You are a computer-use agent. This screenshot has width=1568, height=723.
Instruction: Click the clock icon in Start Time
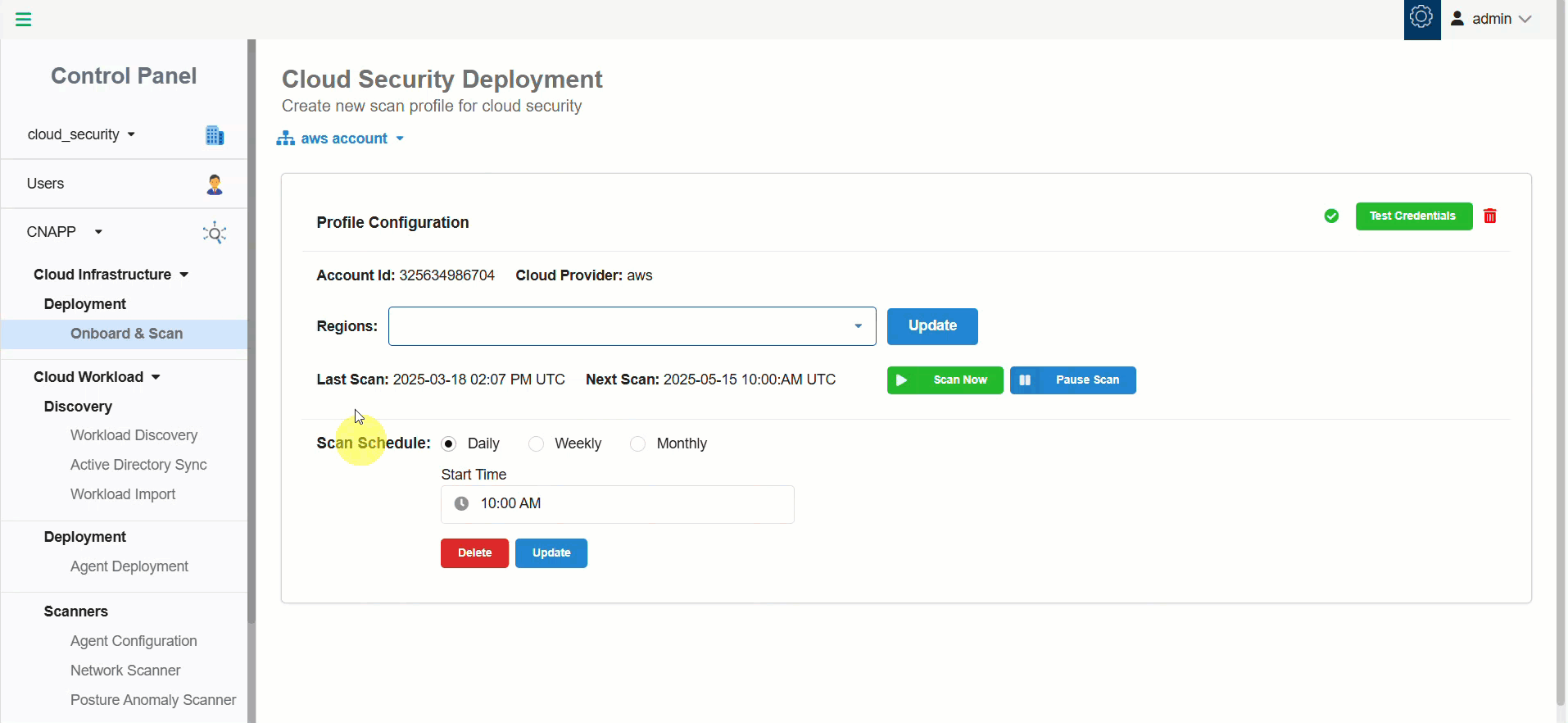pos(462,504)
